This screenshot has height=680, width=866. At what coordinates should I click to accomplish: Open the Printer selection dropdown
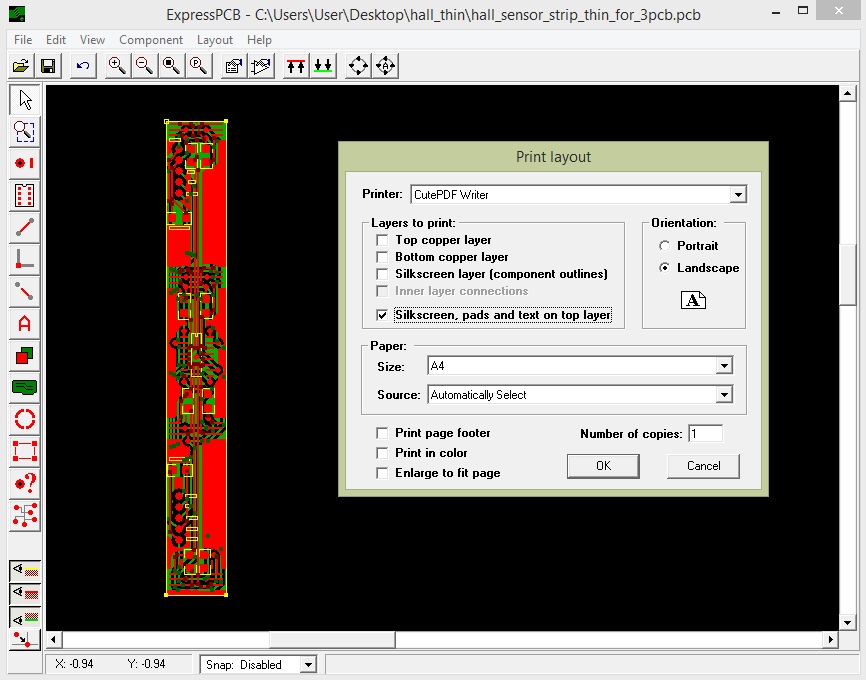(737, 194)
